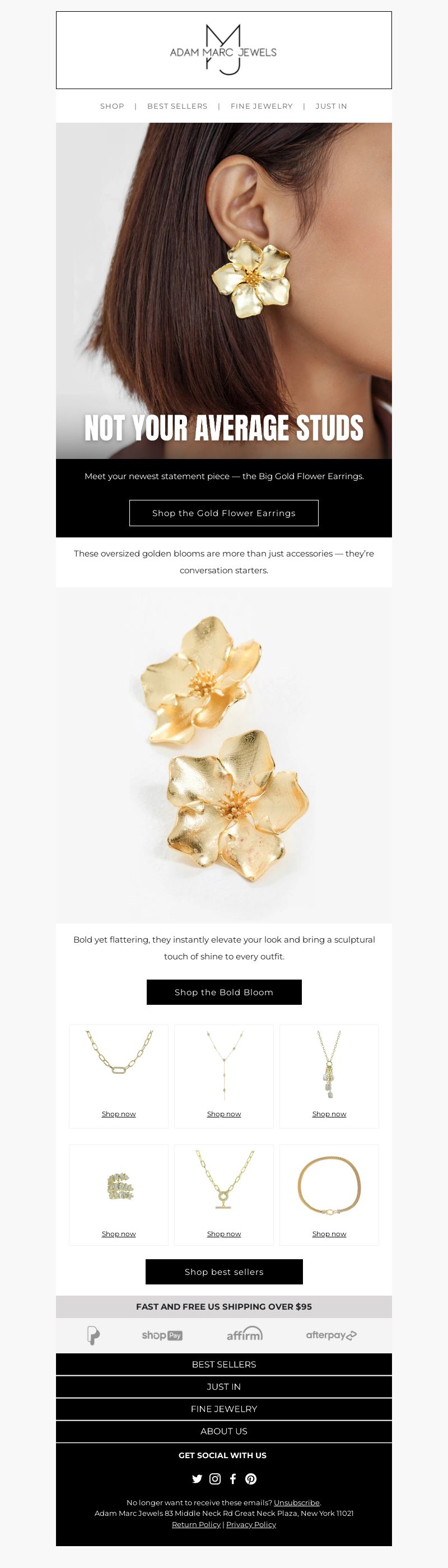Viewport: 448px width, 1568px height.
Task: Click the Shop Pay logo
Action: coord(162,1335)
